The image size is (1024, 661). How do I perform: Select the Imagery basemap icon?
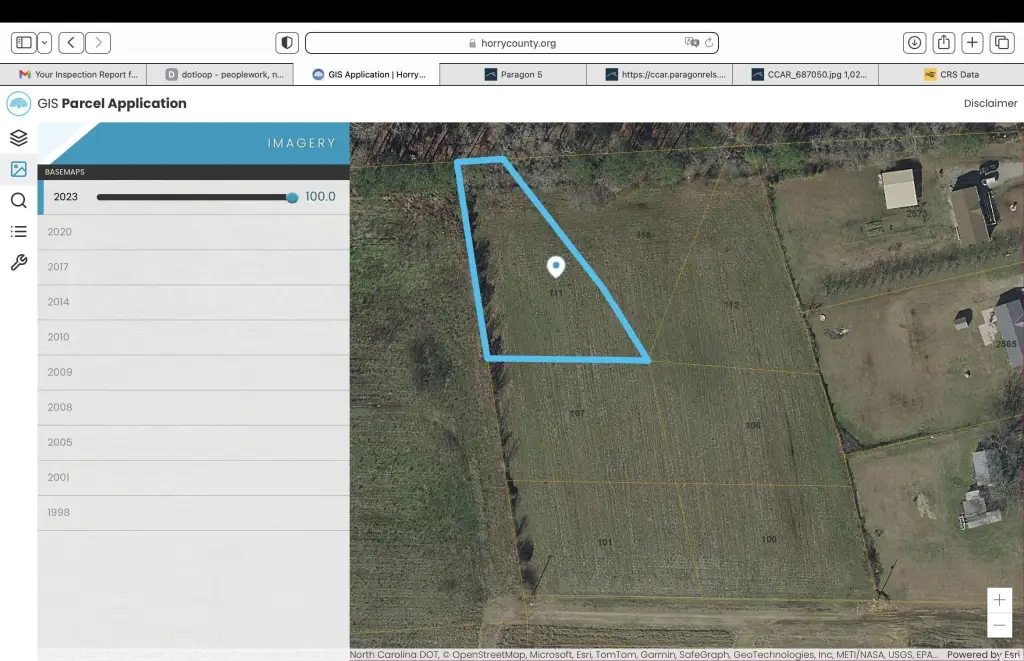[18, 169]
